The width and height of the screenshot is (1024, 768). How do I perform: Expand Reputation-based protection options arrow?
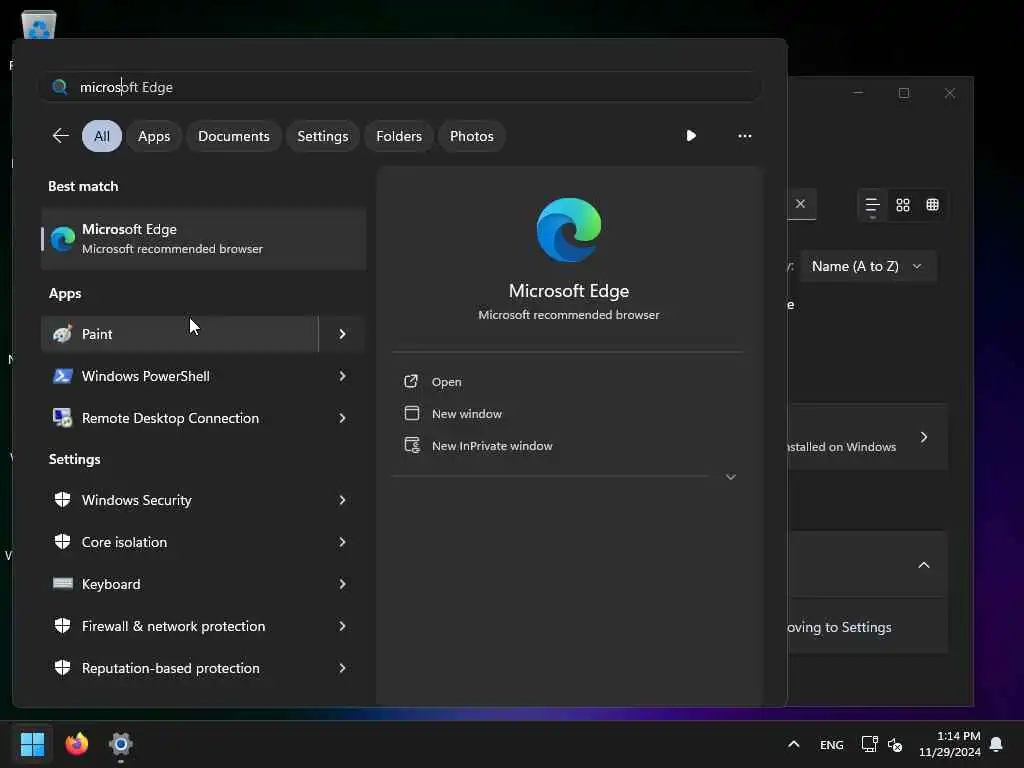pos(342,668)
